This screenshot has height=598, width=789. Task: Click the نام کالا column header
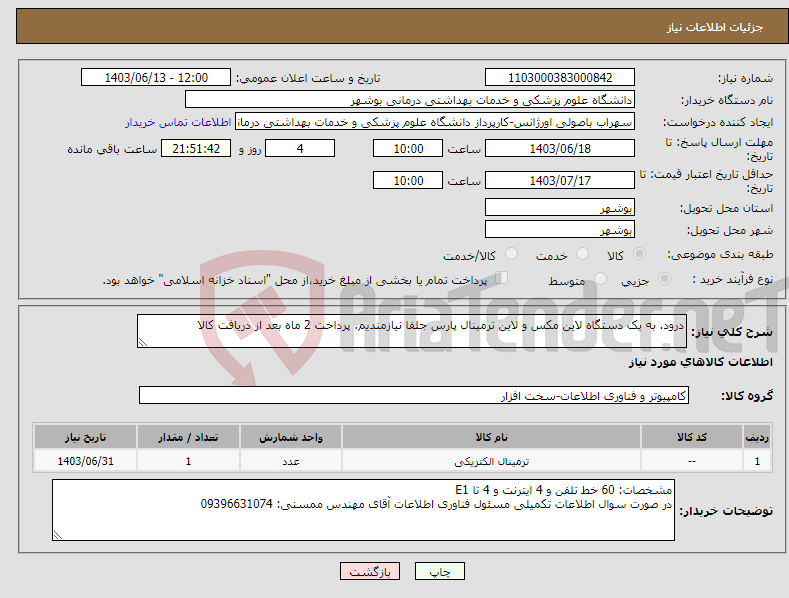(491, 437)
